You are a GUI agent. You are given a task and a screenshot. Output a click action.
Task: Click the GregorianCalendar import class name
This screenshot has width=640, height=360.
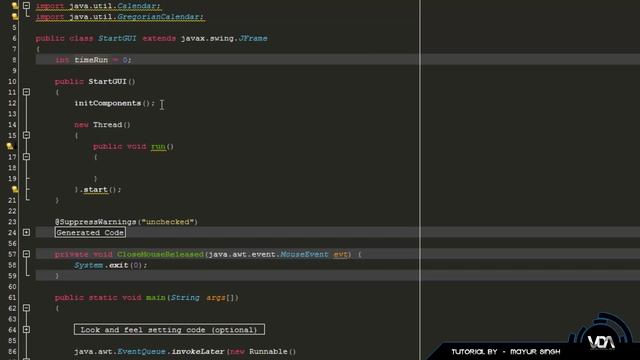tap(160, 17)
